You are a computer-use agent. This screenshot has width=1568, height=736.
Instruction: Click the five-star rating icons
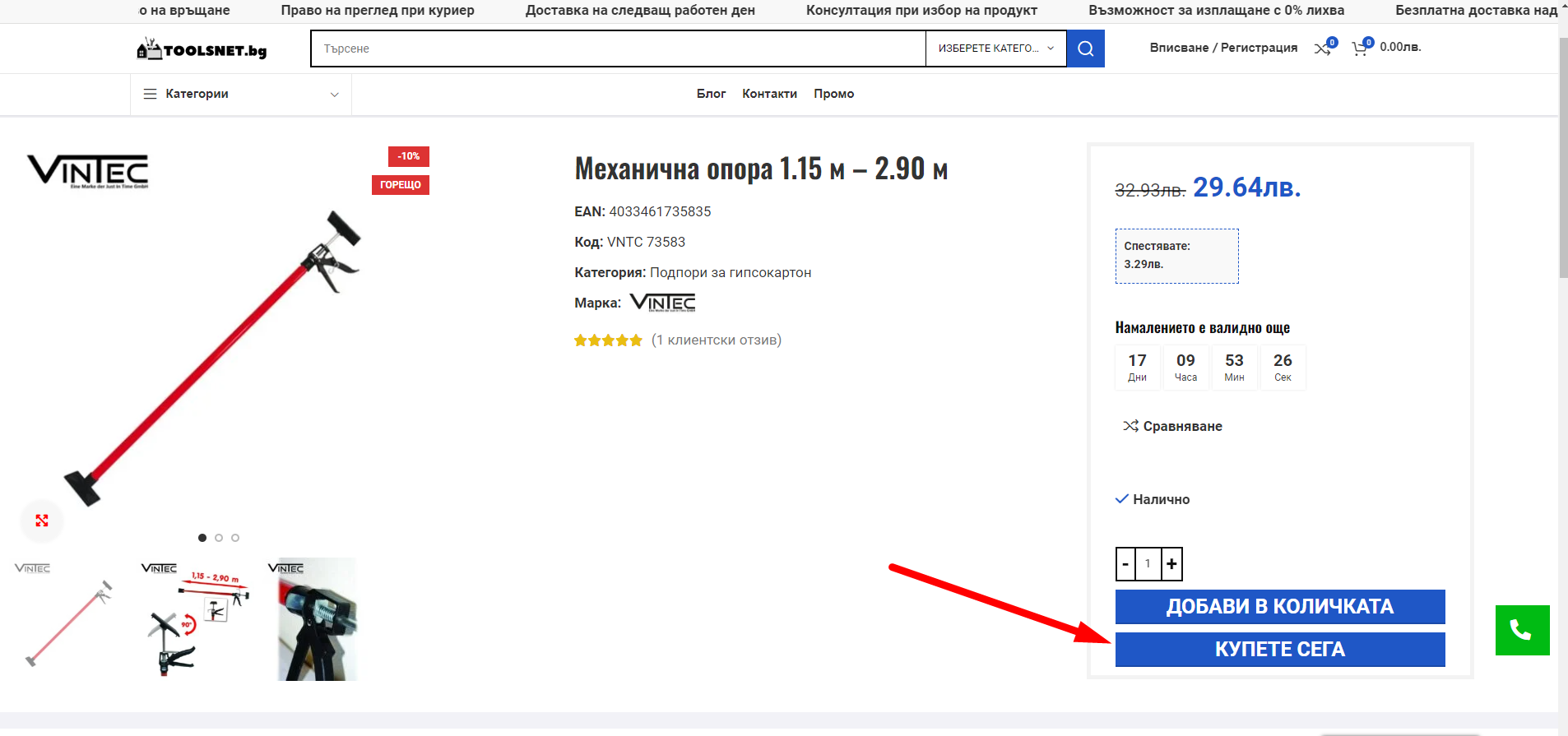[608, 340]
